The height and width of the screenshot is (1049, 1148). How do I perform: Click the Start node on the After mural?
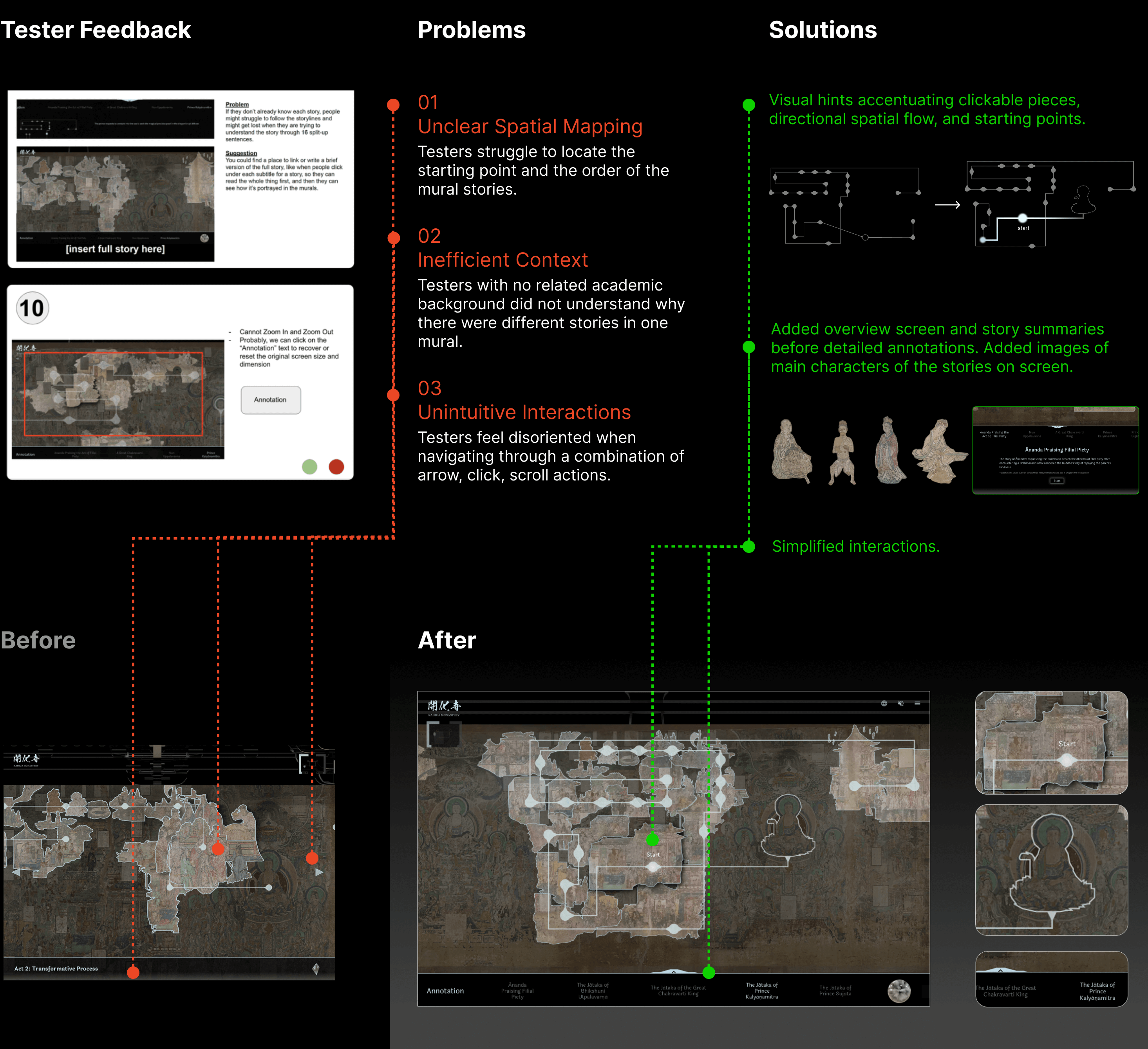(x=653, y=867)
